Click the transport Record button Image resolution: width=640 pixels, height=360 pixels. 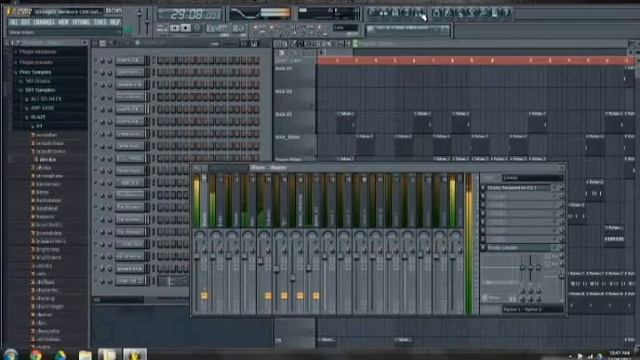[197, 28]
